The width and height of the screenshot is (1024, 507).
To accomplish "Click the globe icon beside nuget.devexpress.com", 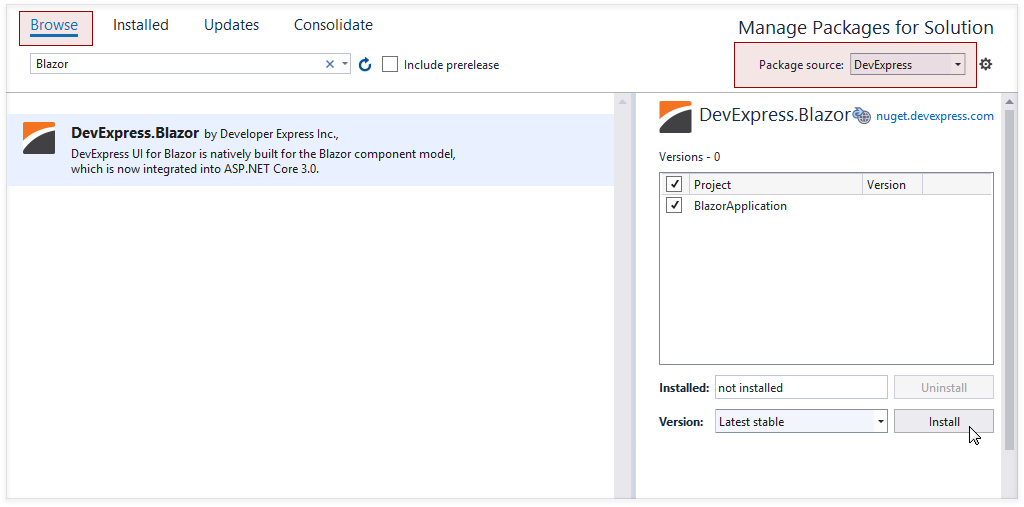I will point(862,116).
